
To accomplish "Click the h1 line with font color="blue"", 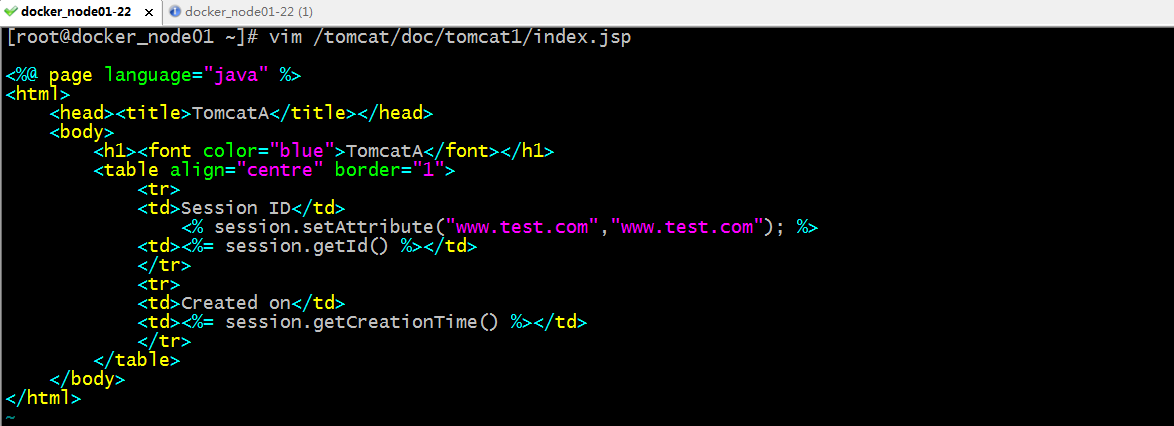I will click(x=324, y=152).
